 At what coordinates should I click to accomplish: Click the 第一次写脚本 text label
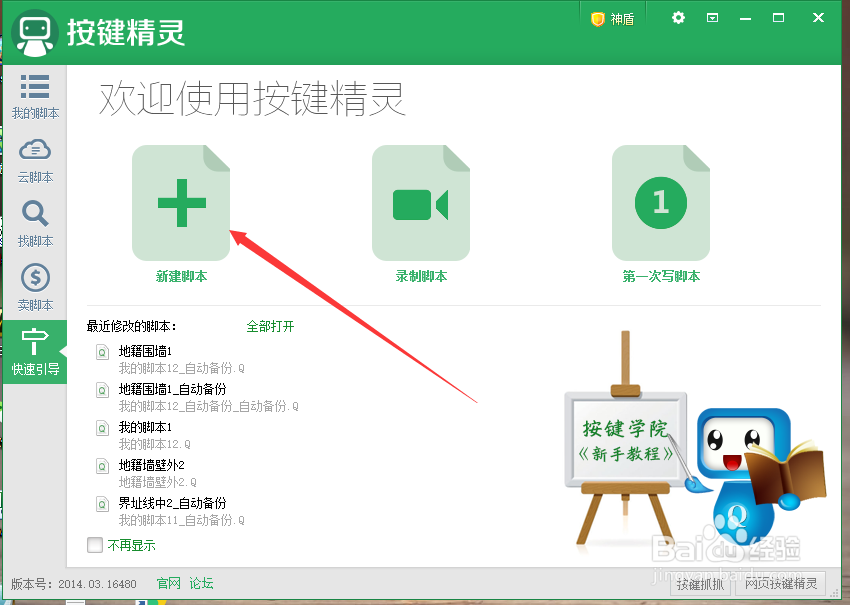(x=661, y=276)
